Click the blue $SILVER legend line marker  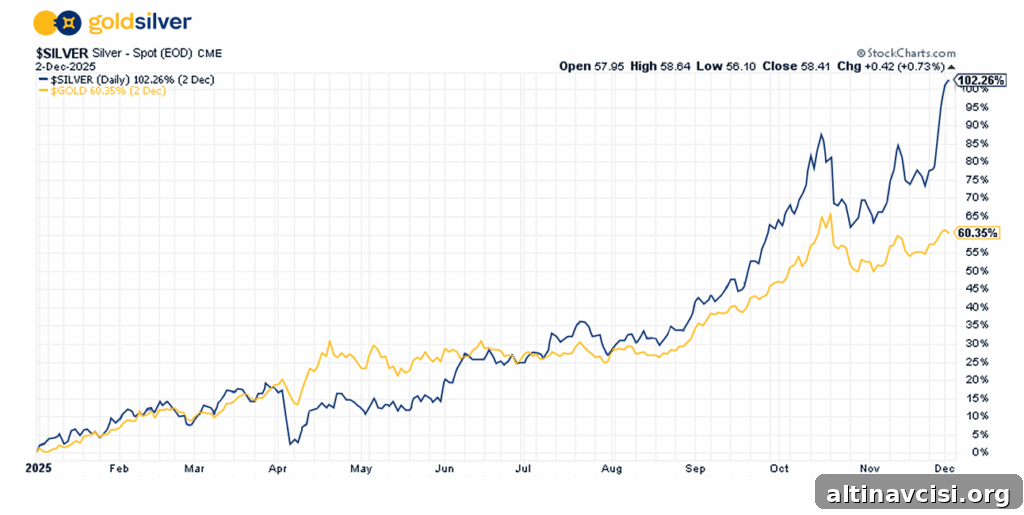coord(42,80)
